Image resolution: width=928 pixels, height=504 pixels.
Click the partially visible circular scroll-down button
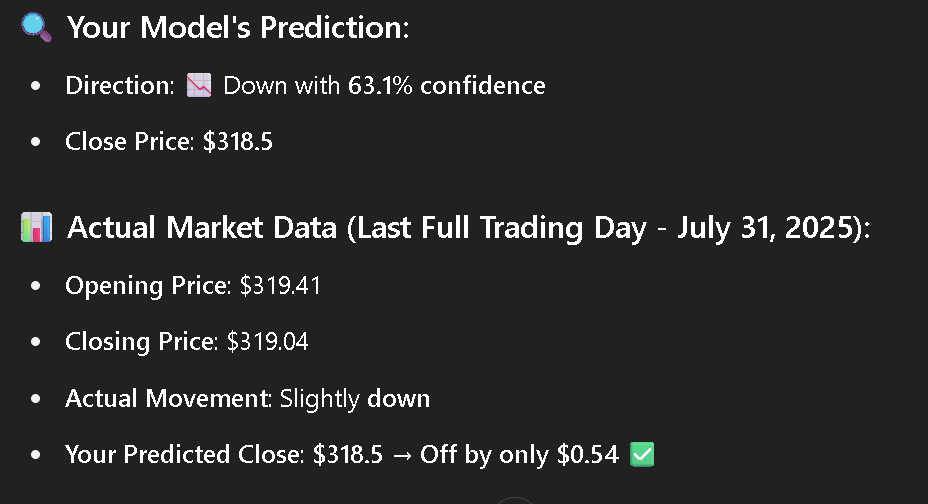tap(514, 500)
